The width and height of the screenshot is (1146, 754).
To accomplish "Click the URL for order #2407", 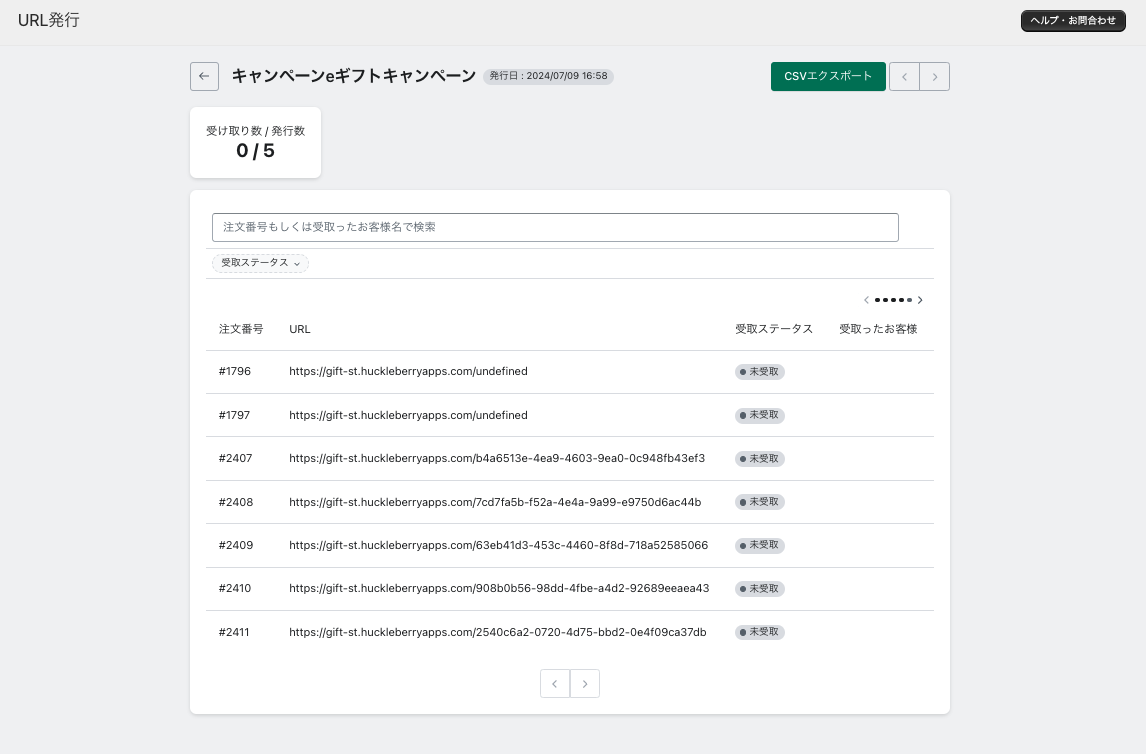I will click(x=497, y=459).
